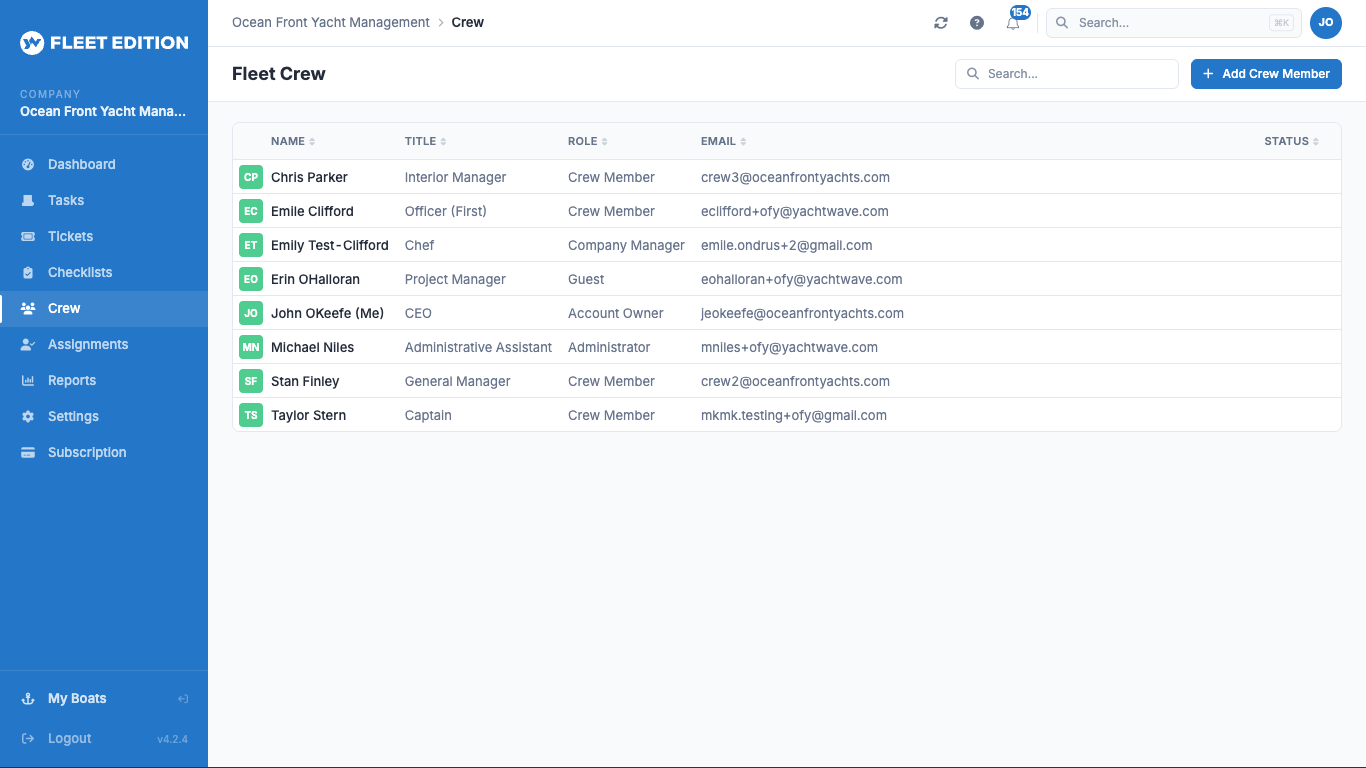Click the company name in the sidebar

103,111
